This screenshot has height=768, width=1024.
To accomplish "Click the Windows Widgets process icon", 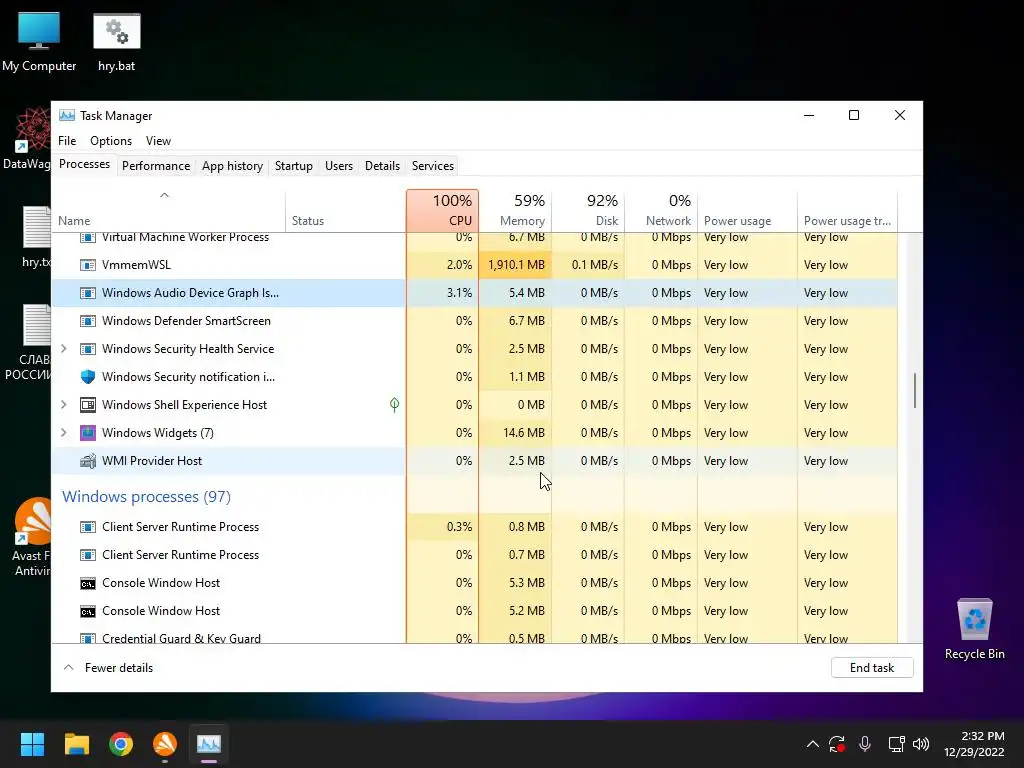I will 88,433.
